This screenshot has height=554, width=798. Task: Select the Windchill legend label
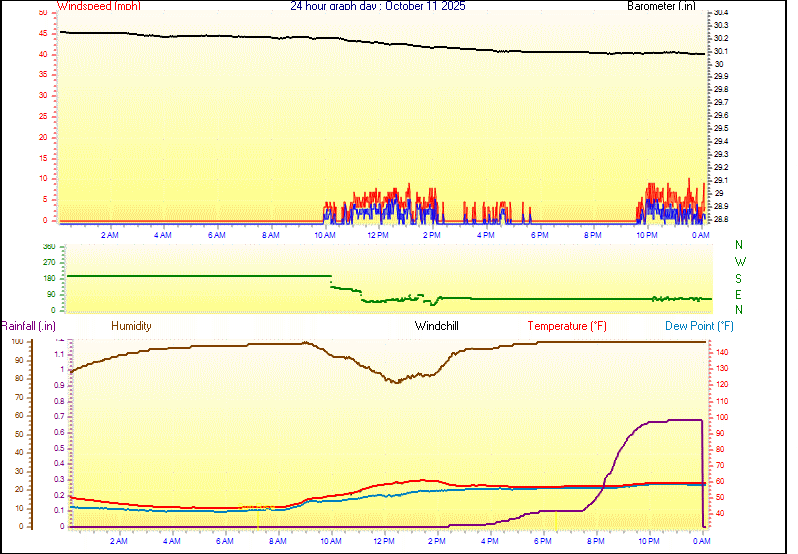coord(441,326)
